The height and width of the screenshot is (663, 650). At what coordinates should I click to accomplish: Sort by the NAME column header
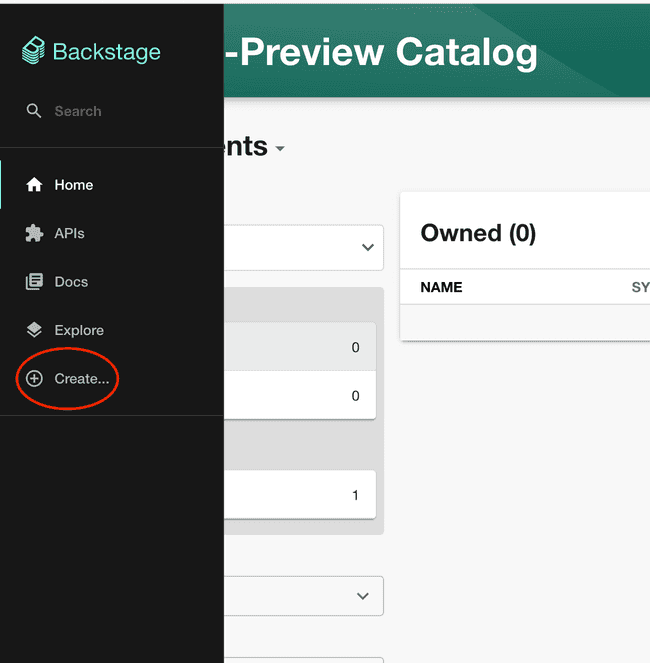(441, 287)
